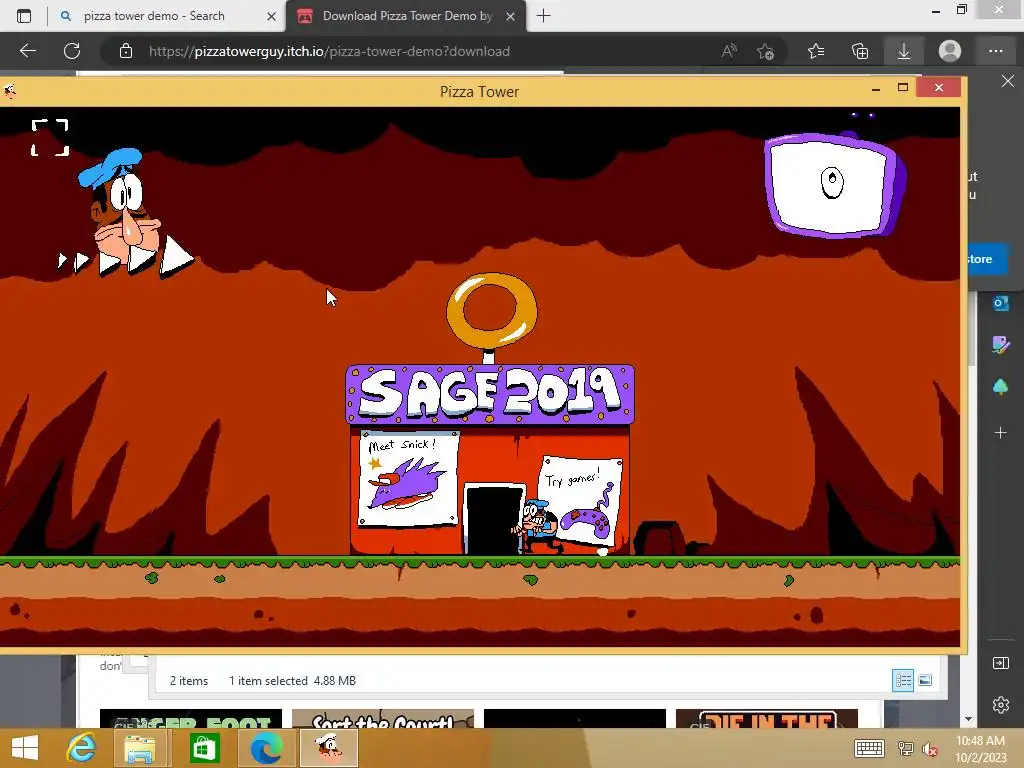Open a new browser tab
Image resolution: width=1024 pixels, height=768 pixels.
(543, 16)
